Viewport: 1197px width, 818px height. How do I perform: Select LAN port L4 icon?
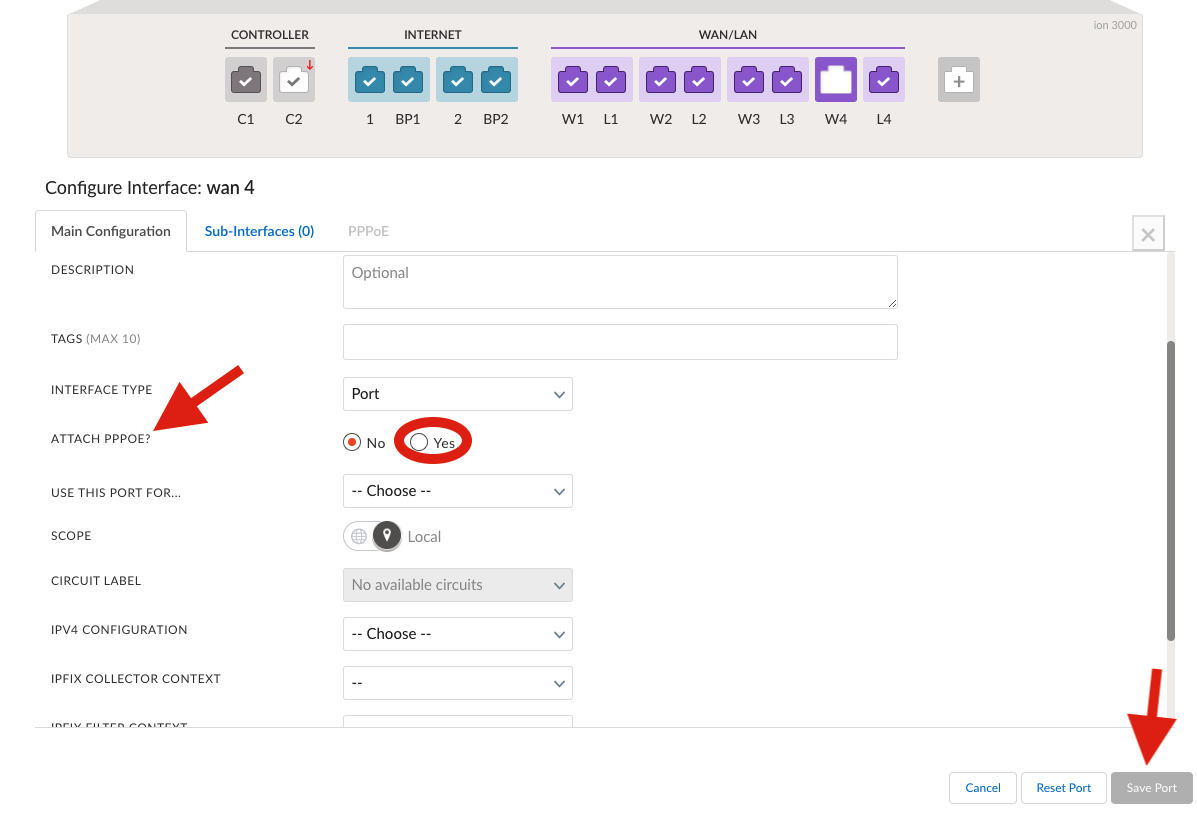point(884,80)
